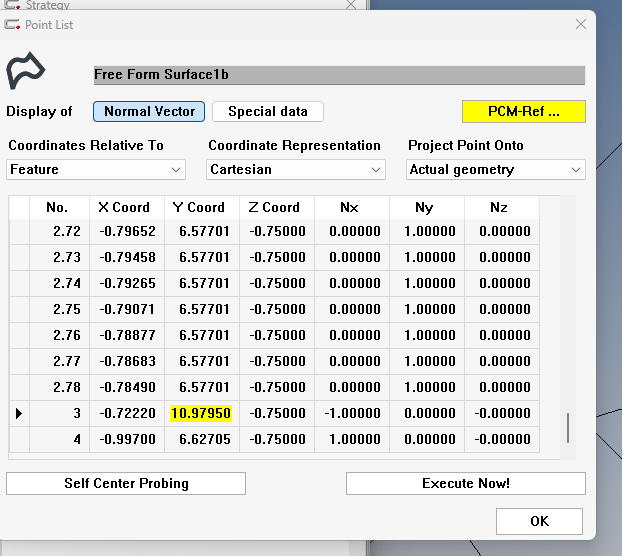
Task: Click the Y Coord column header
Action: [x=201, y=207]
